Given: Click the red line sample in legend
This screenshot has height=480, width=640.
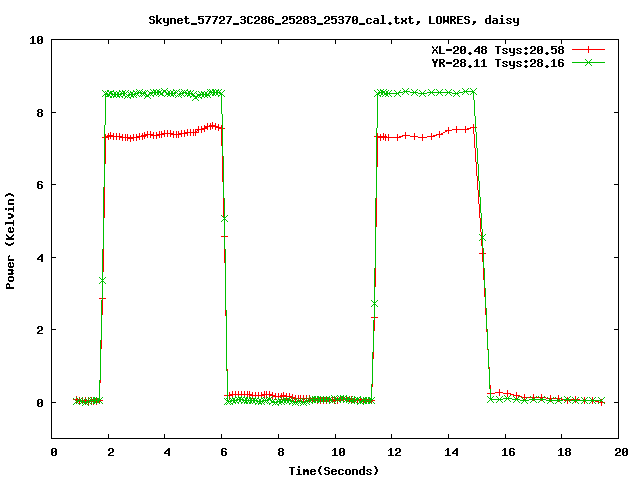Looking at the screenshot, I should [x=588, y=50].
